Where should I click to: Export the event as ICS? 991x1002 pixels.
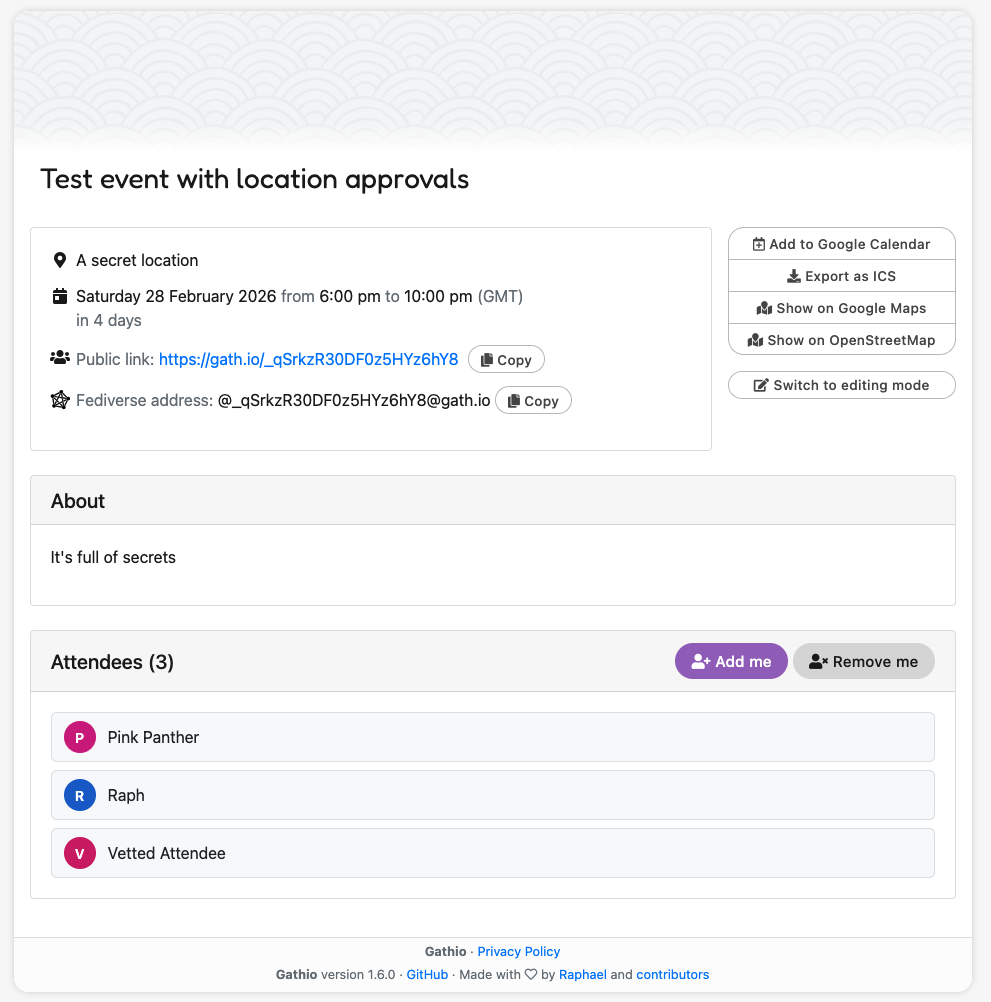841,276
